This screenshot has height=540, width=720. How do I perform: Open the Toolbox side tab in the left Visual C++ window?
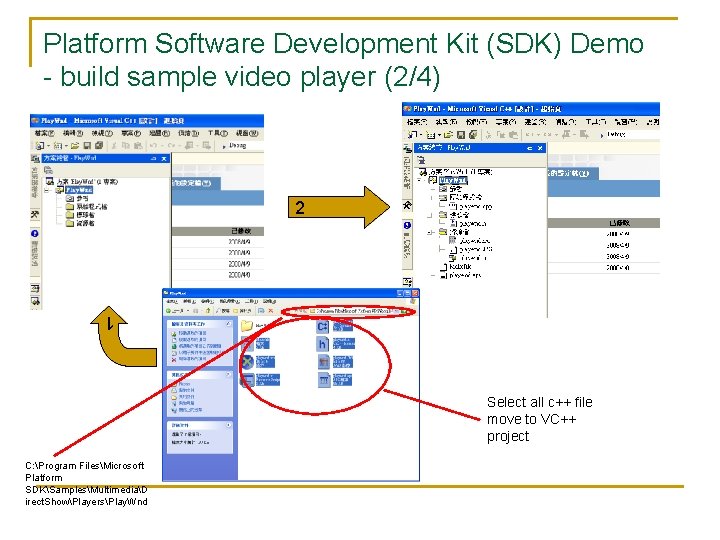click(x=35, y=214)
